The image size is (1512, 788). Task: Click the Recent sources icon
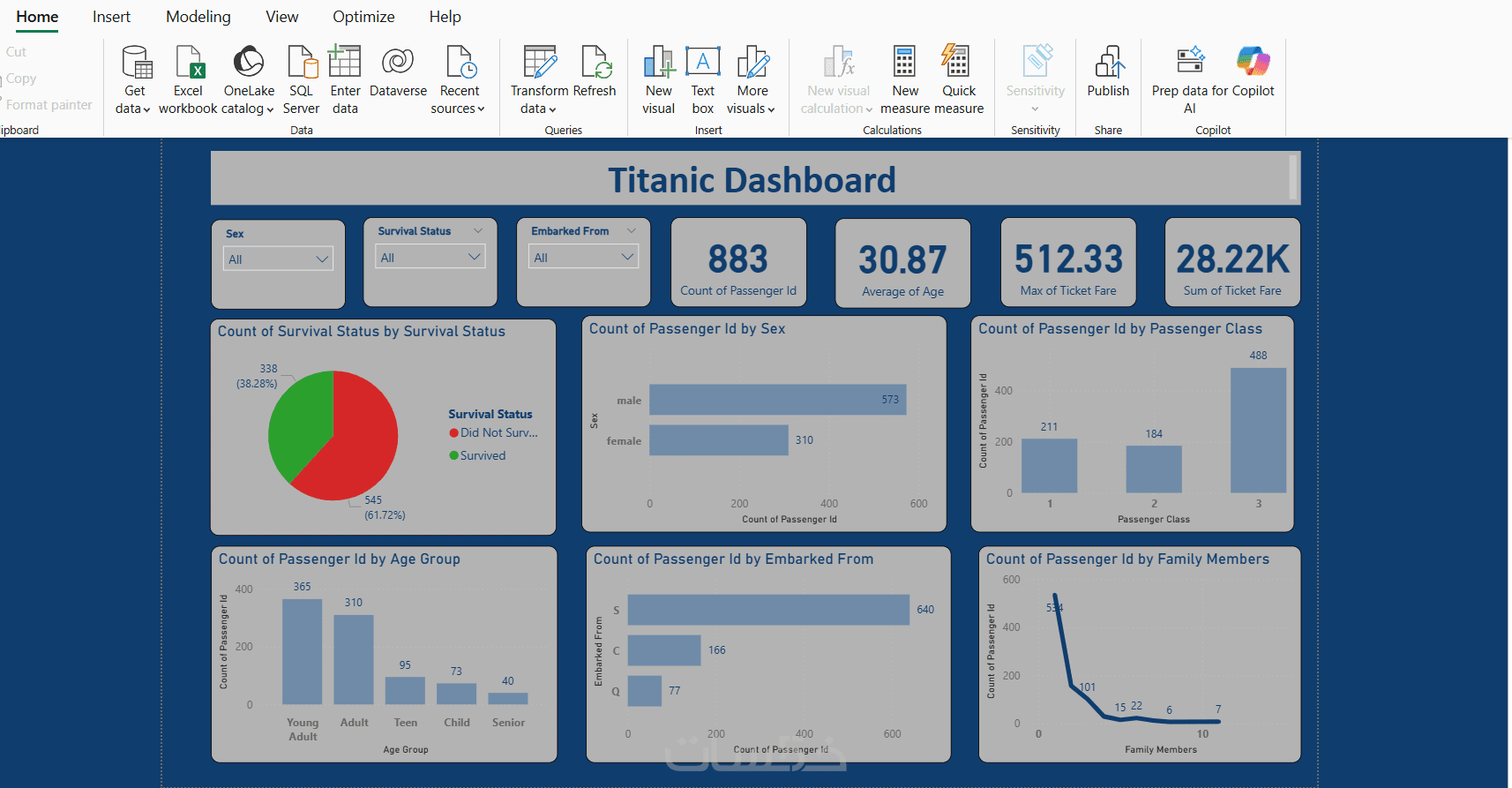tap(460, 62)
